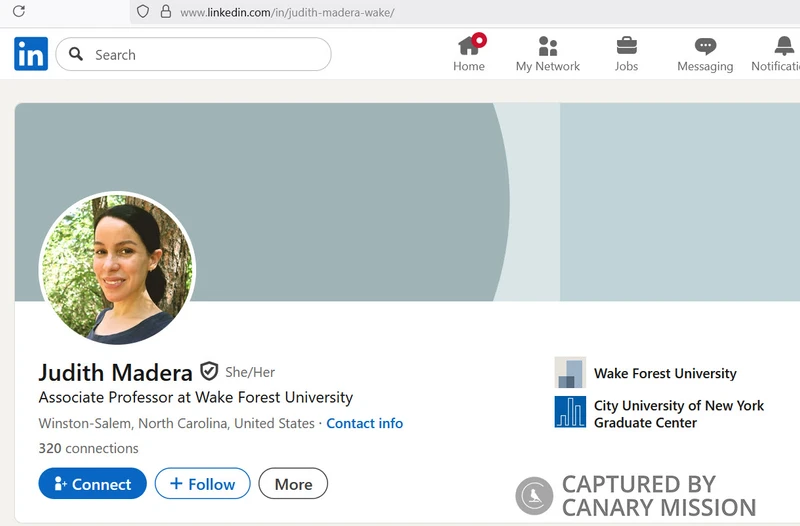Screen dimensions: 800x526
Task: Click the browser URL address bar
Action: [464, 12]
